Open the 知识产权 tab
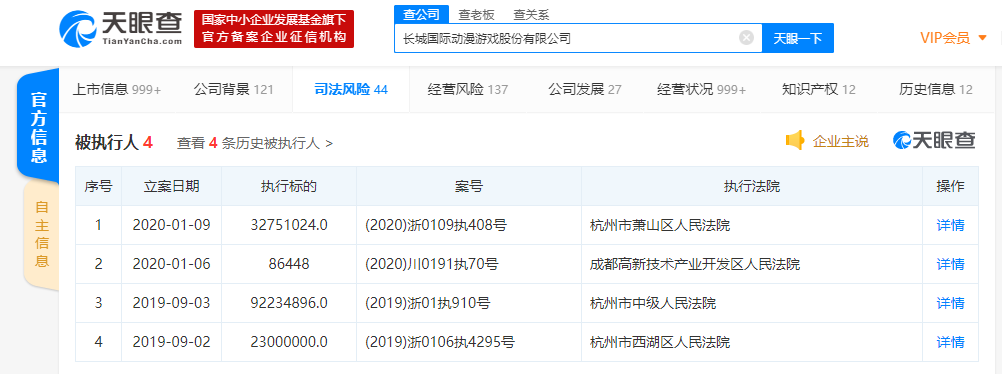The height and width of the screenshot is (374, 1002). [819, 90]
